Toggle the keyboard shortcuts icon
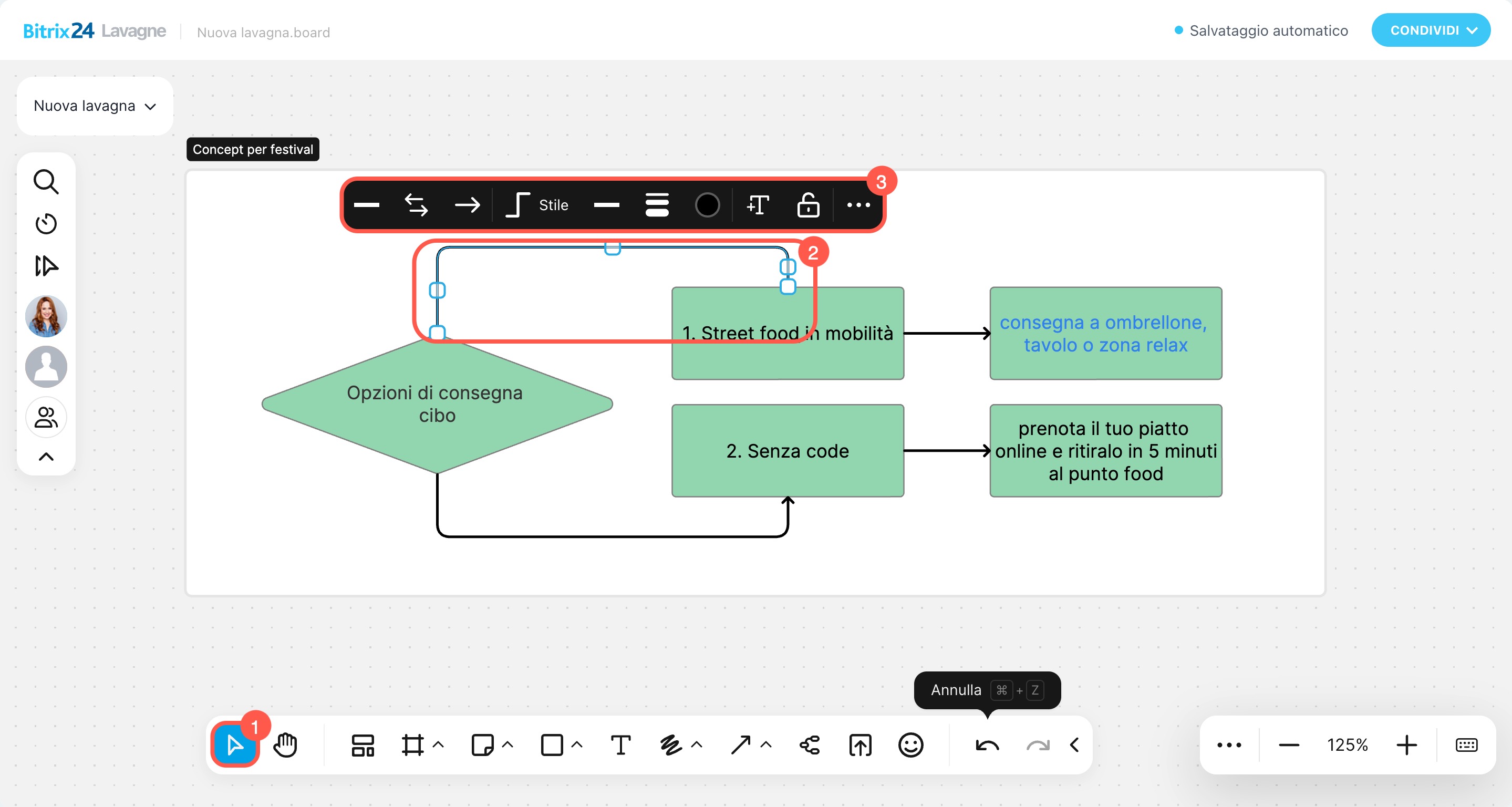Screen dimensions: 1512x807 click(1466, 745)
